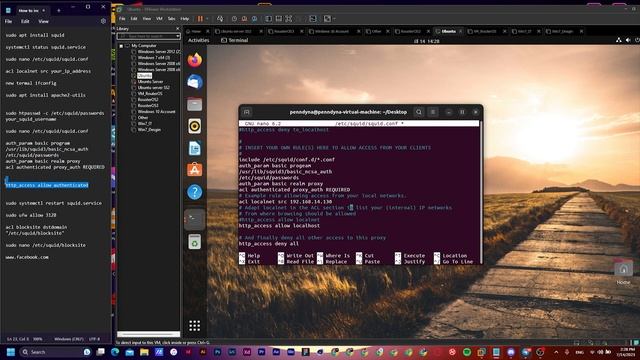Click Activities in the Ubuntu top bar

coord(198,40)
